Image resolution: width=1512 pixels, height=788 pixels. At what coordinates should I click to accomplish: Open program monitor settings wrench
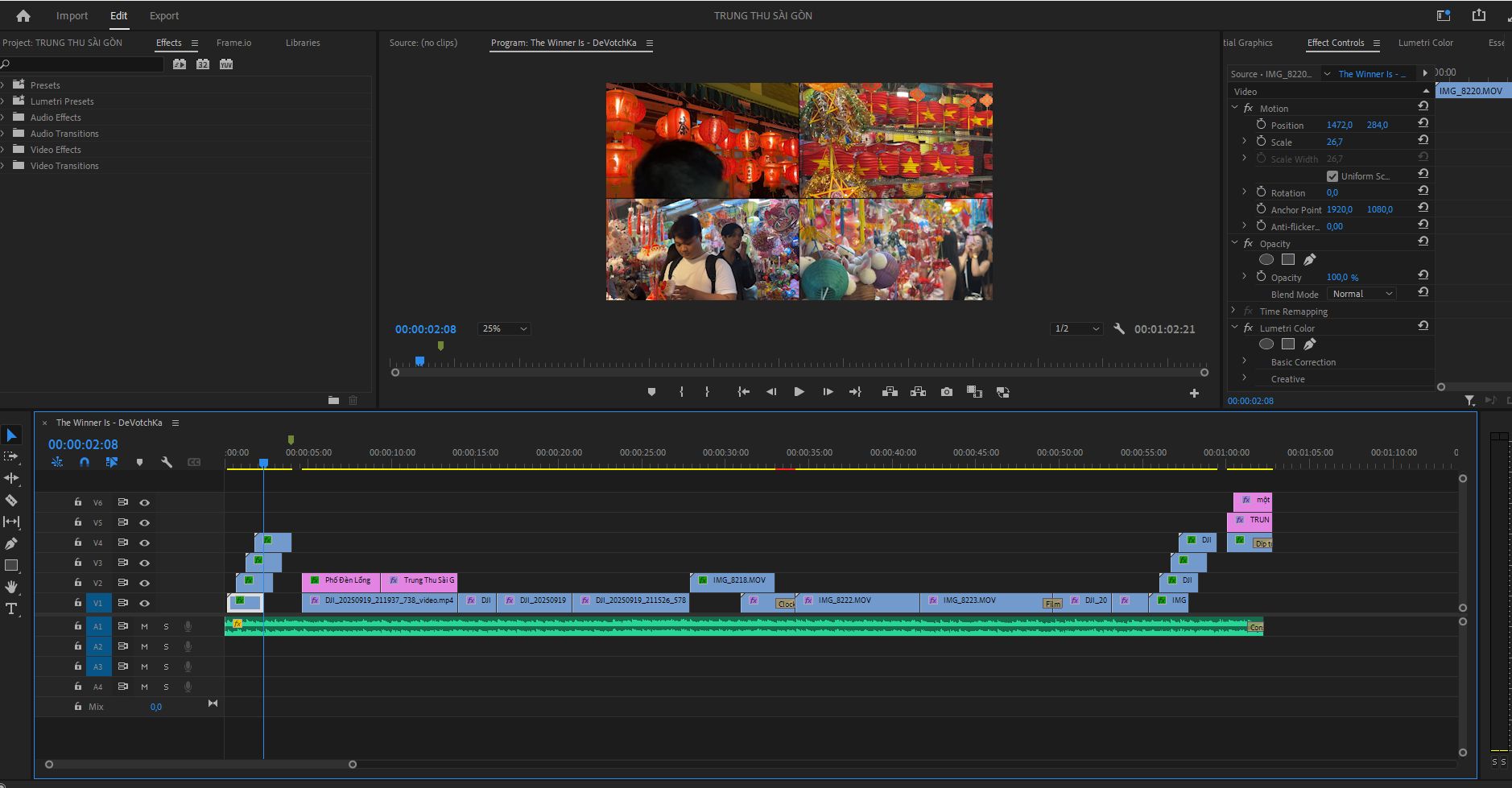click(1119, 328)
